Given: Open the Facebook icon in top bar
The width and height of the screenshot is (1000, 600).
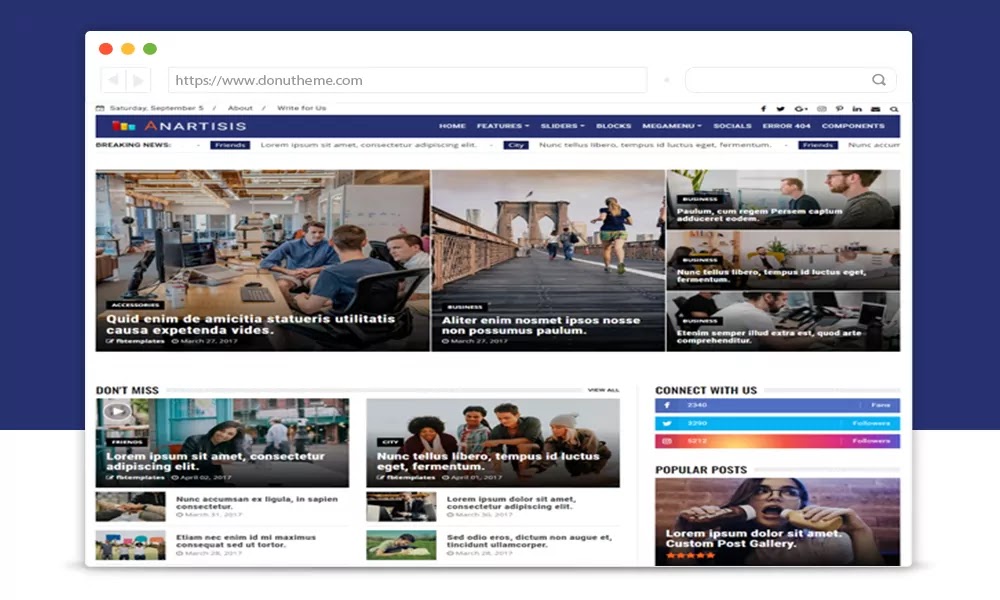Looking at the screenshot, I should [763, 109].
